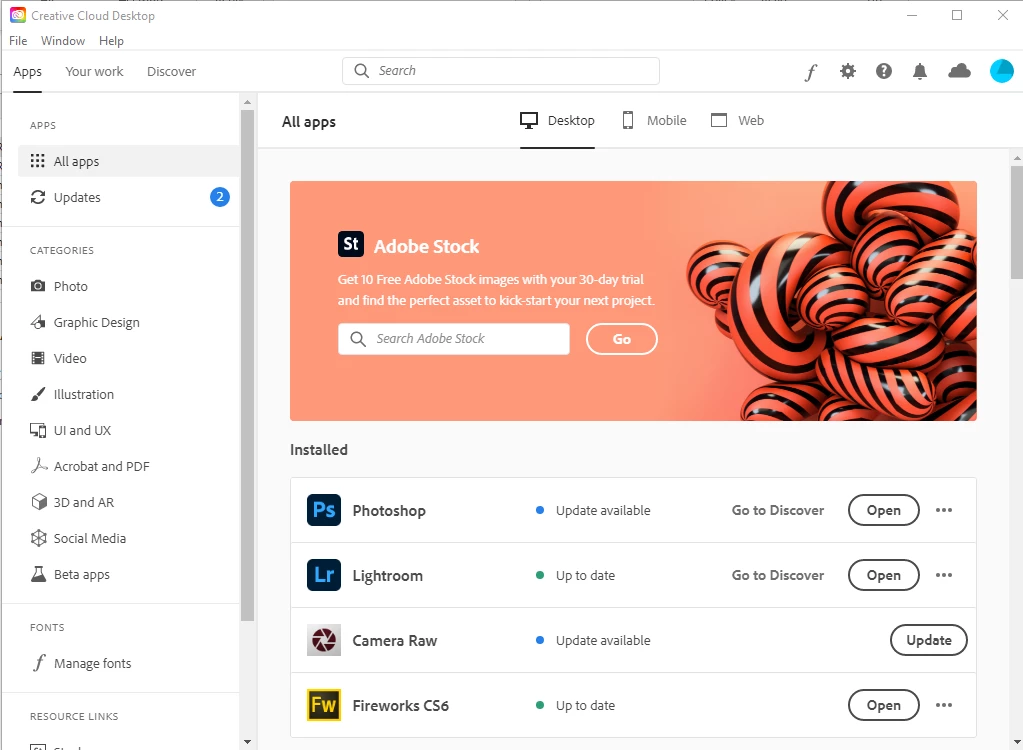The width and height of the screenshot is (1023, 750).
Task: Click sidebar scroll down arrow
Action: [x=247, y=742]
